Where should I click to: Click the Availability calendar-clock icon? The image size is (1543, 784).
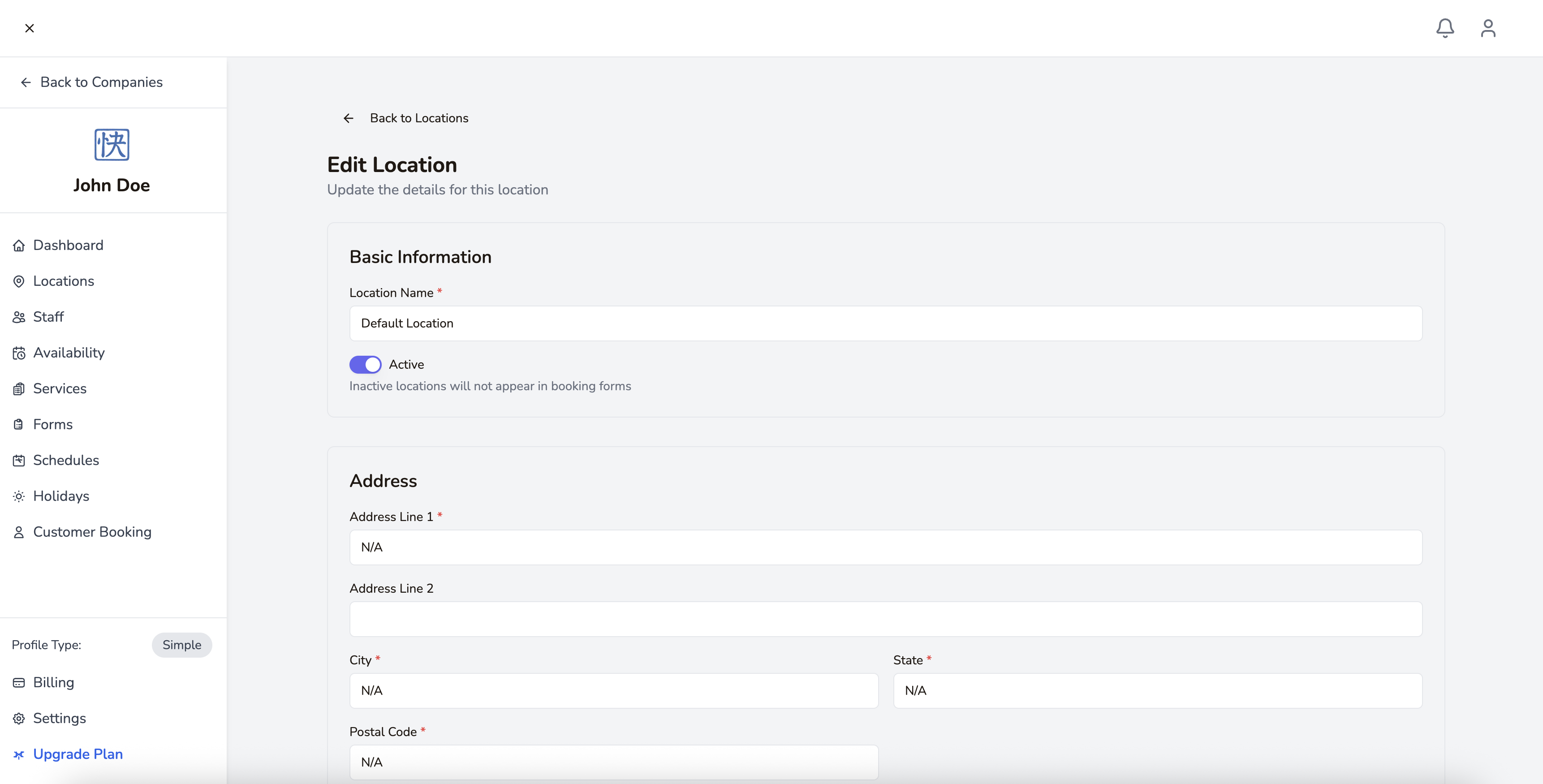point(18,353)
